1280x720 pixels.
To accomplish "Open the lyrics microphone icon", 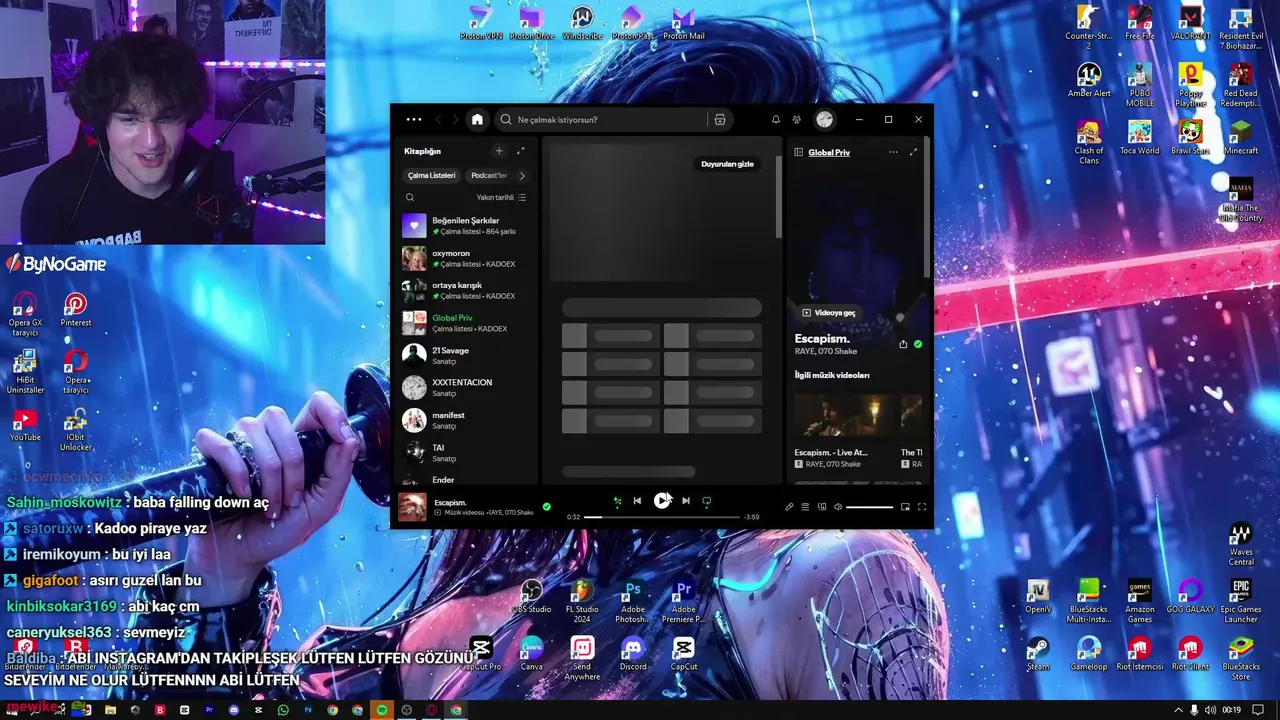I will pos(789,507).
